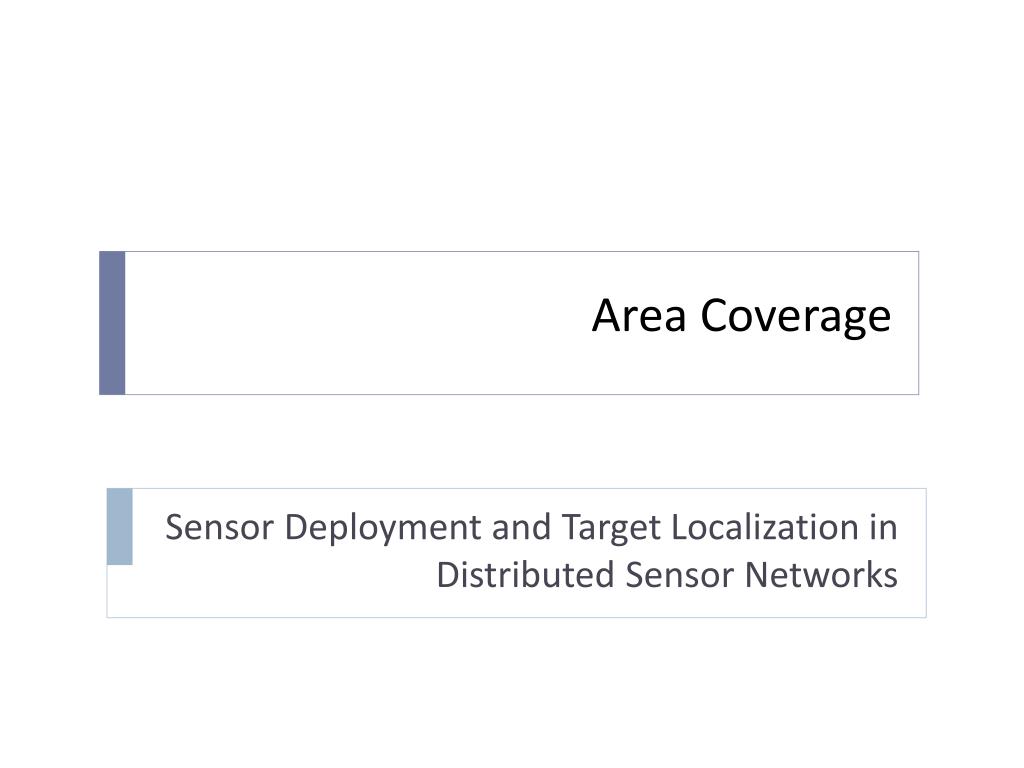
Task: Click empty space inside the title box
Action: coord(353,323)
